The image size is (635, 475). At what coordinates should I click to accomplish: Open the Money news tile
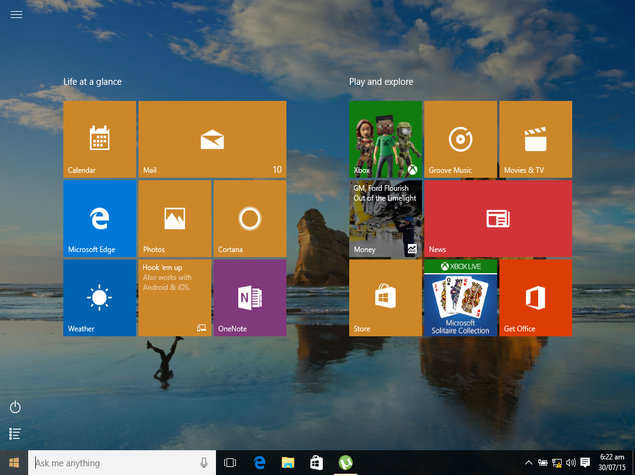pyautogui.click(x=386, y=219)
